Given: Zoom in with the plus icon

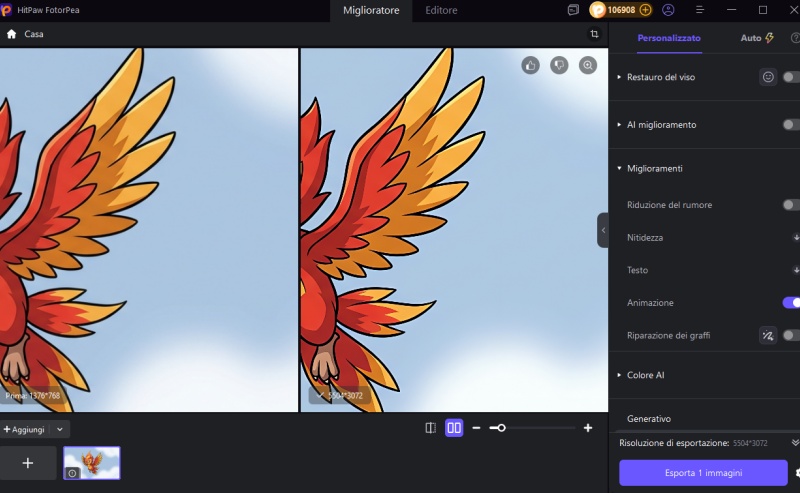Looking at the screenshot, I should click(588, 428).
